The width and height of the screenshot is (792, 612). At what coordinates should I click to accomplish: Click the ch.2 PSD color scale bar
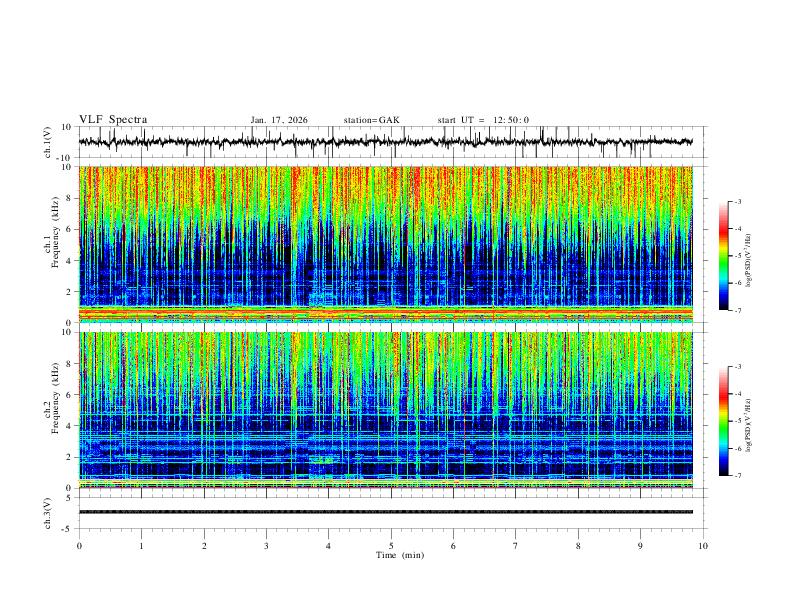[x=723, y=421]
